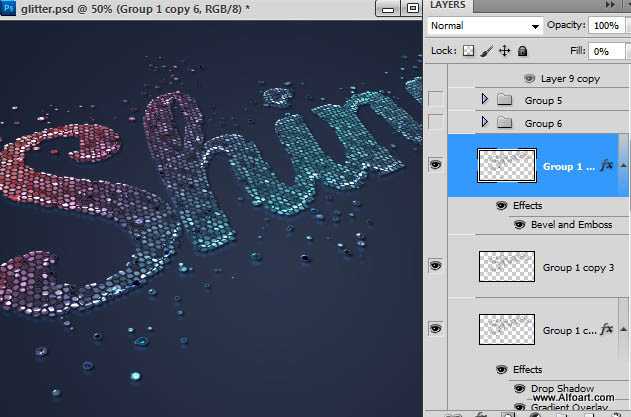Click the Group 5 folder icon

pos(505,100)
